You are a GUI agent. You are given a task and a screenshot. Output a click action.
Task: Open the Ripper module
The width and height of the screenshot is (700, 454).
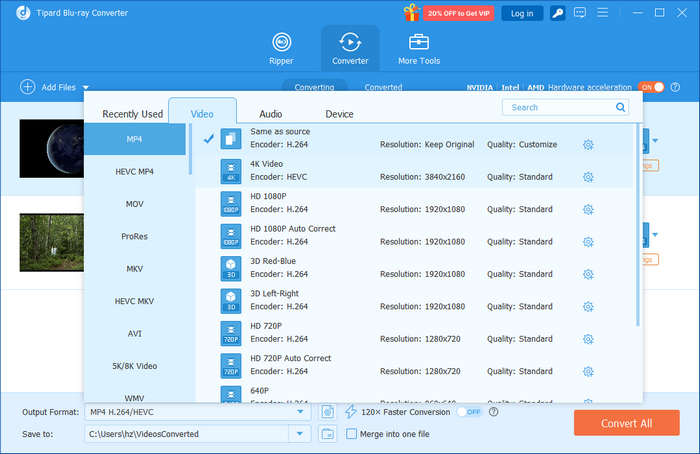pos(282,48)
